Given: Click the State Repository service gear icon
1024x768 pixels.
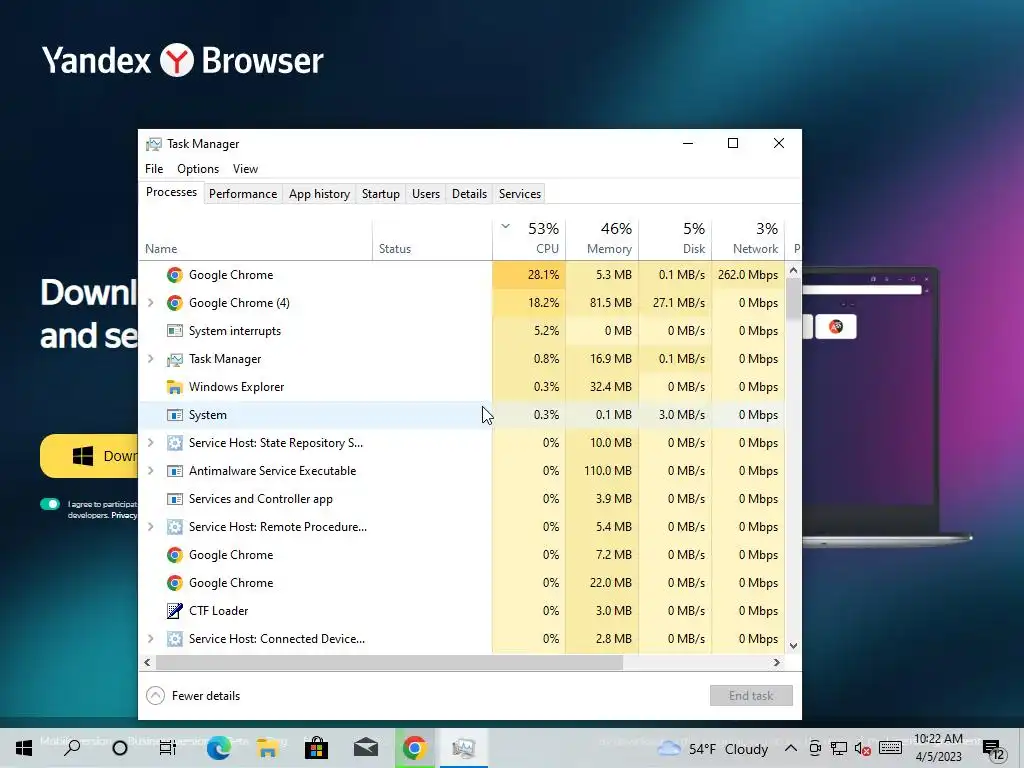Looking at the screenshot, I should coord(174,443).
